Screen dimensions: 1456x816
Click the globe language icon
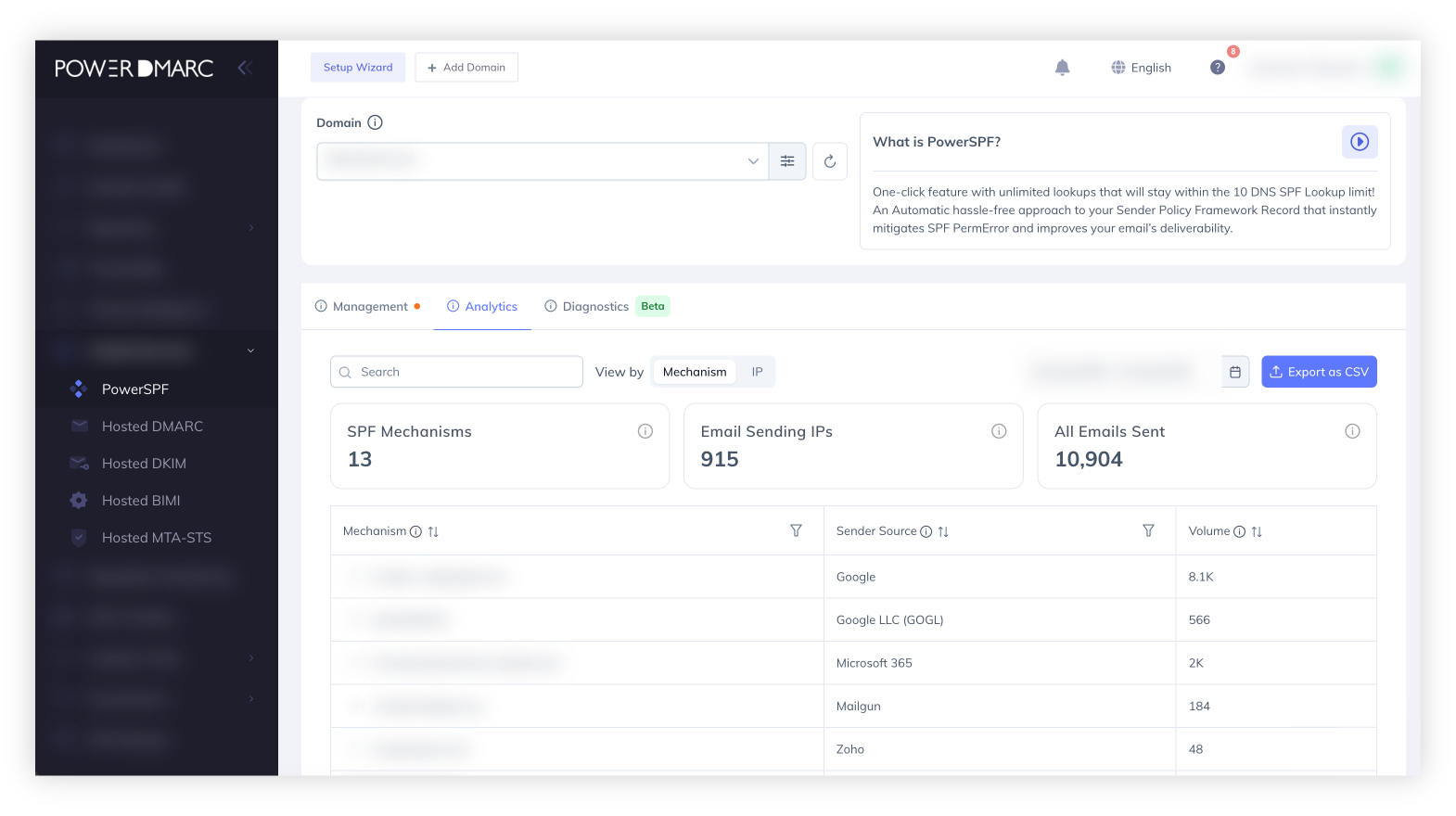(x=1118, y=68)
